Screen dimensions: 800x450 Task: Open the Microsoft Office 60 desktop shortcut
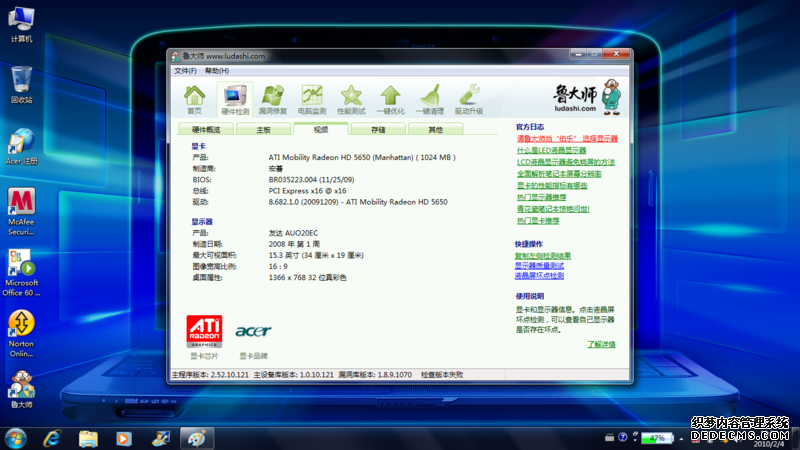point(21,272)
